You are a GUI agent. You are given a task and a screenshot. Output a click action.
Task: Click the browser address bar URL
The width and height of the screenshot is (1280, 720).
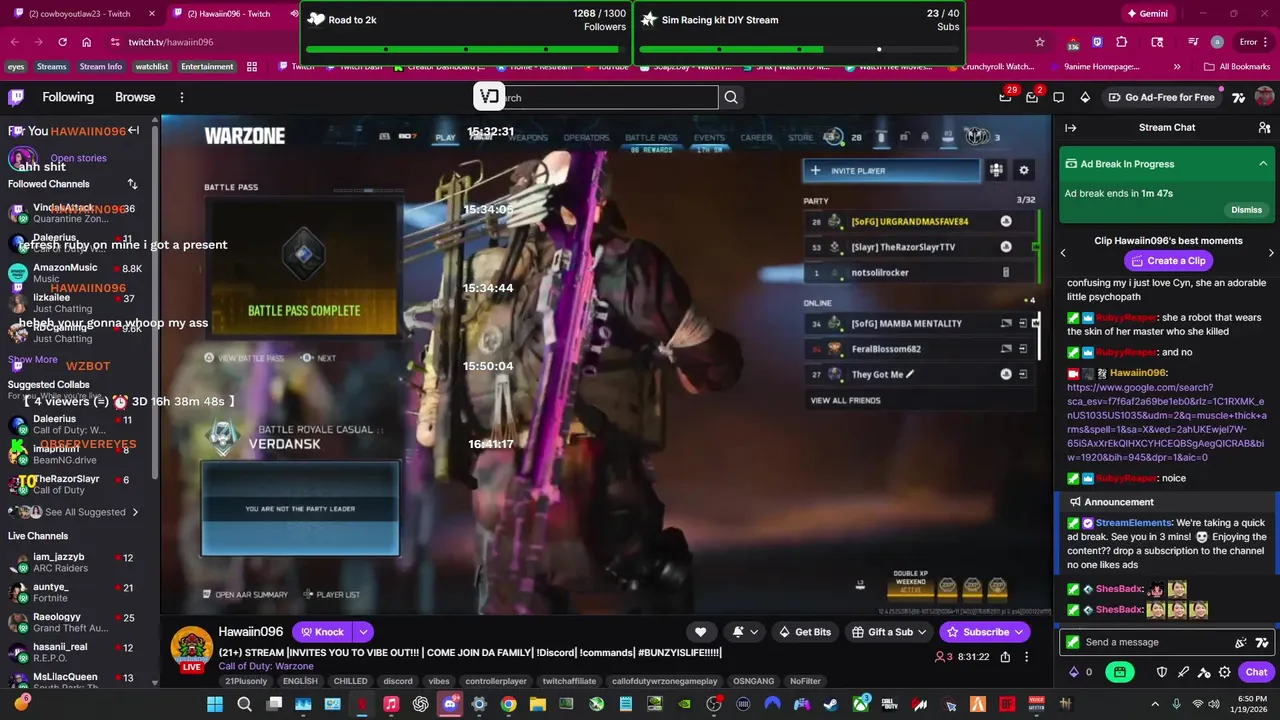[x=171, y=42]
